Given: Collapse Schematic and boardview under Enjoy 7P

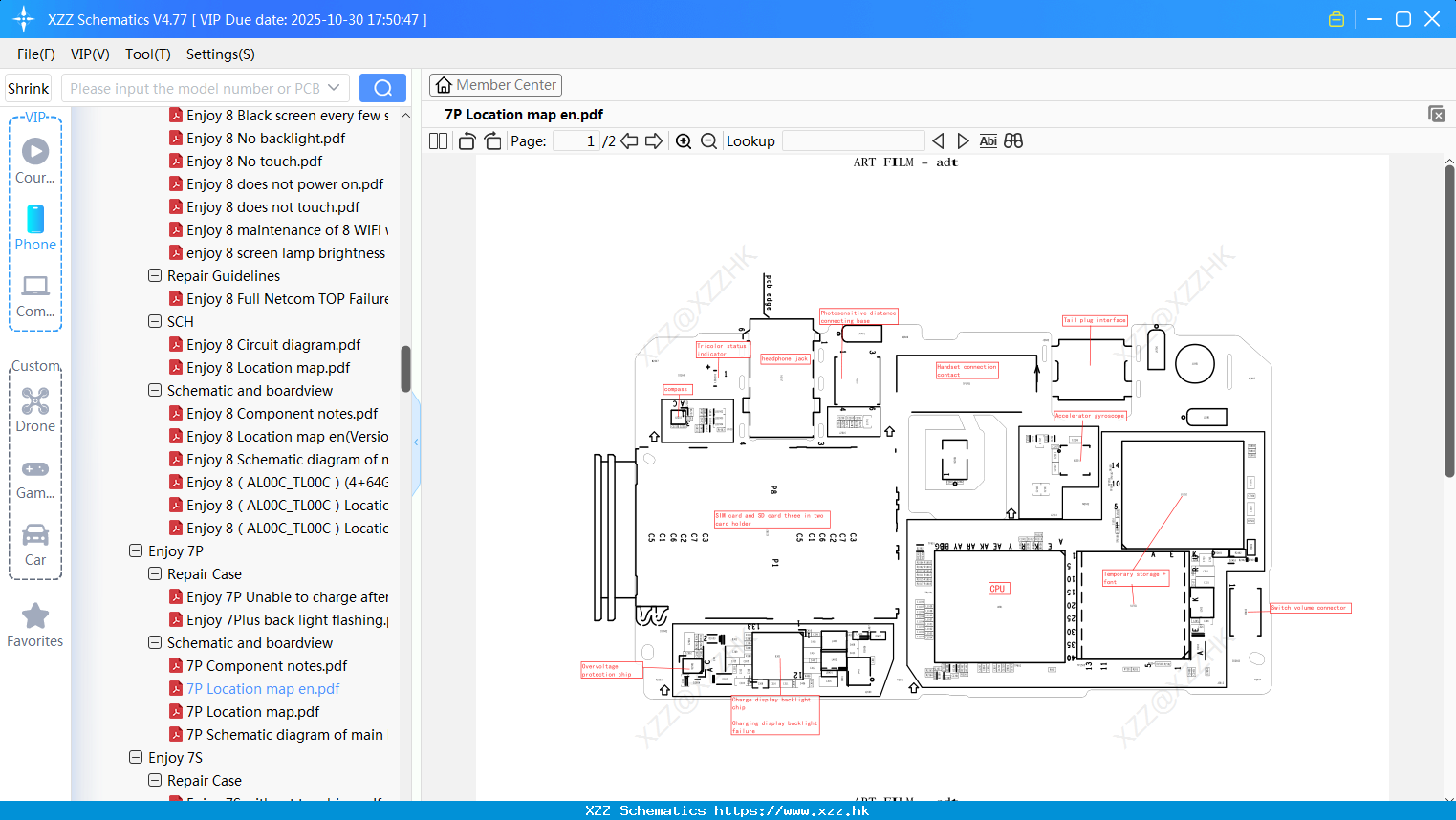Looking at the screenshot, I should tap(155, 642).
